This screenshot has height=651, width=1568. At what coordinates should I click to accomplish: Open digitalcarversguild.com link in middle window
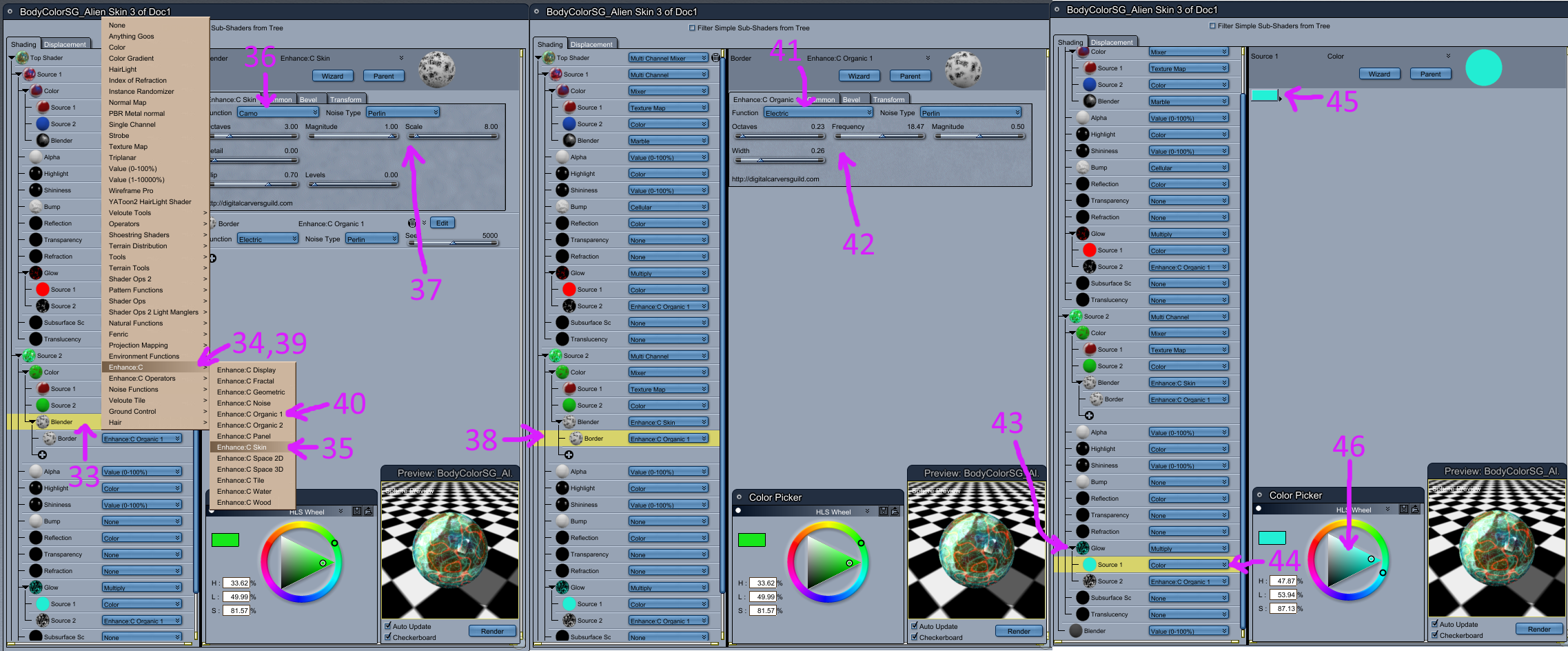775,179
